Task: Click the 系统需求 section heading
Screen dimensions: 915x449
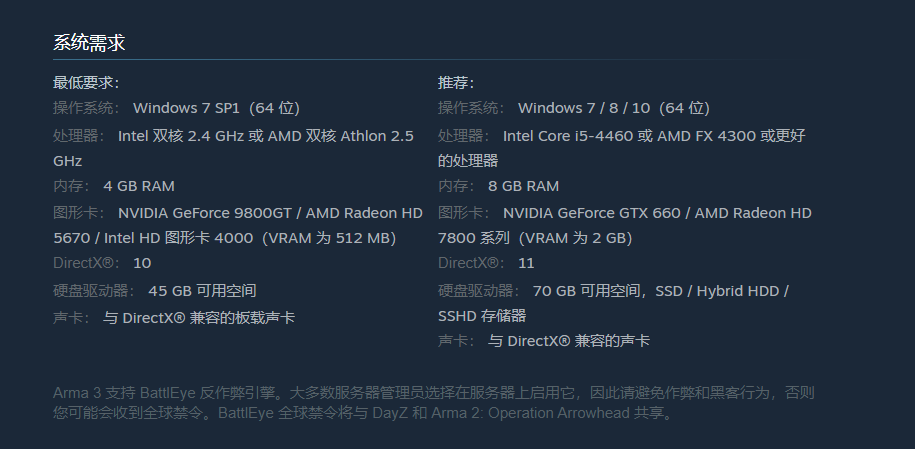Action: click(89, 43)
